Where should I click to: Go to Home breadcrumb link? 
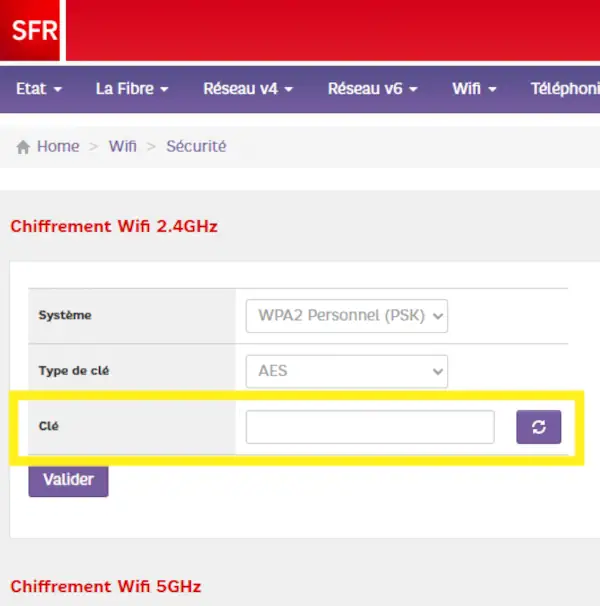click(58, 146)
